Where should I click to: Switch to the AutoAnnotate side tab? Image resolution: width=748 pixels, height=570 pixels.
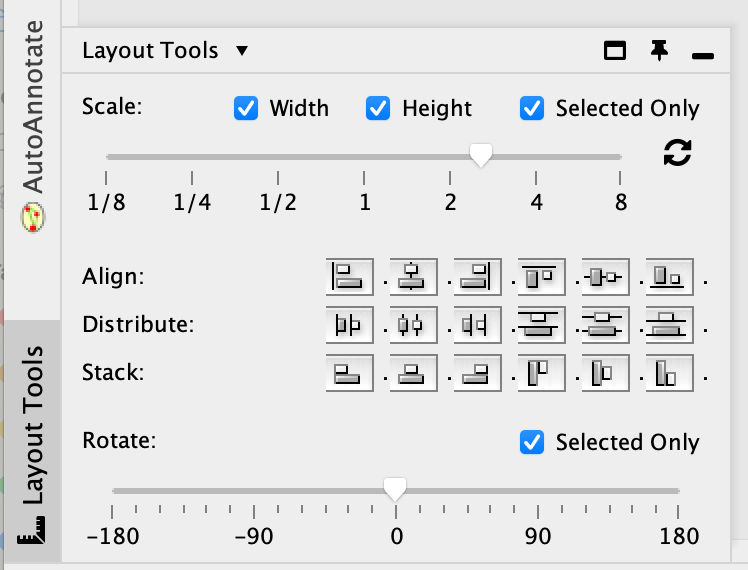tap(32, 120)
